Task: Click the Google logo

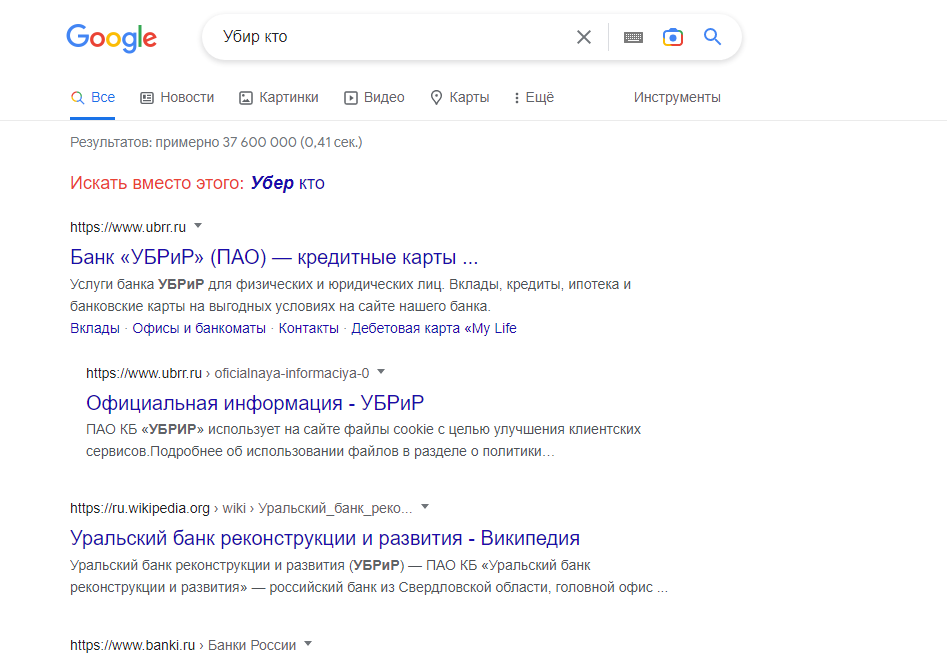Action: pyautogui.click(x=111, y=38)
